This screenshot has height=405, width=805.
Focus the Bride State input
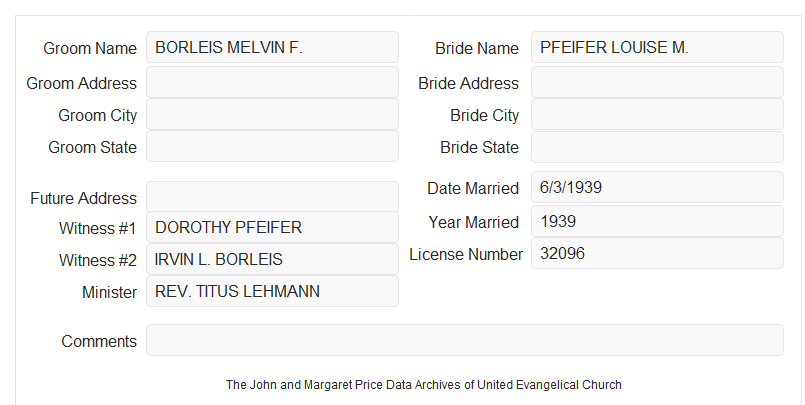pyautogui.click(x=657, y=147)
